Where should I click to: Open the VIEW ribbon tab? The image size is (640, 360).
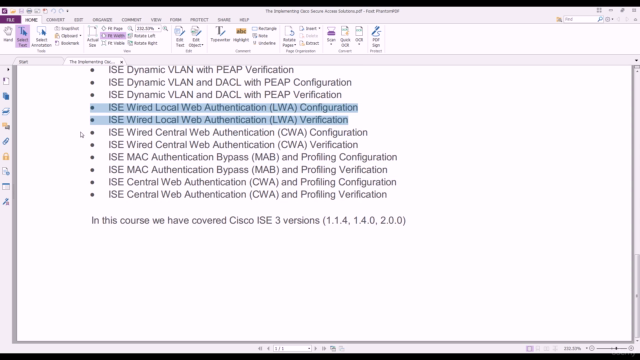[156, 20]
